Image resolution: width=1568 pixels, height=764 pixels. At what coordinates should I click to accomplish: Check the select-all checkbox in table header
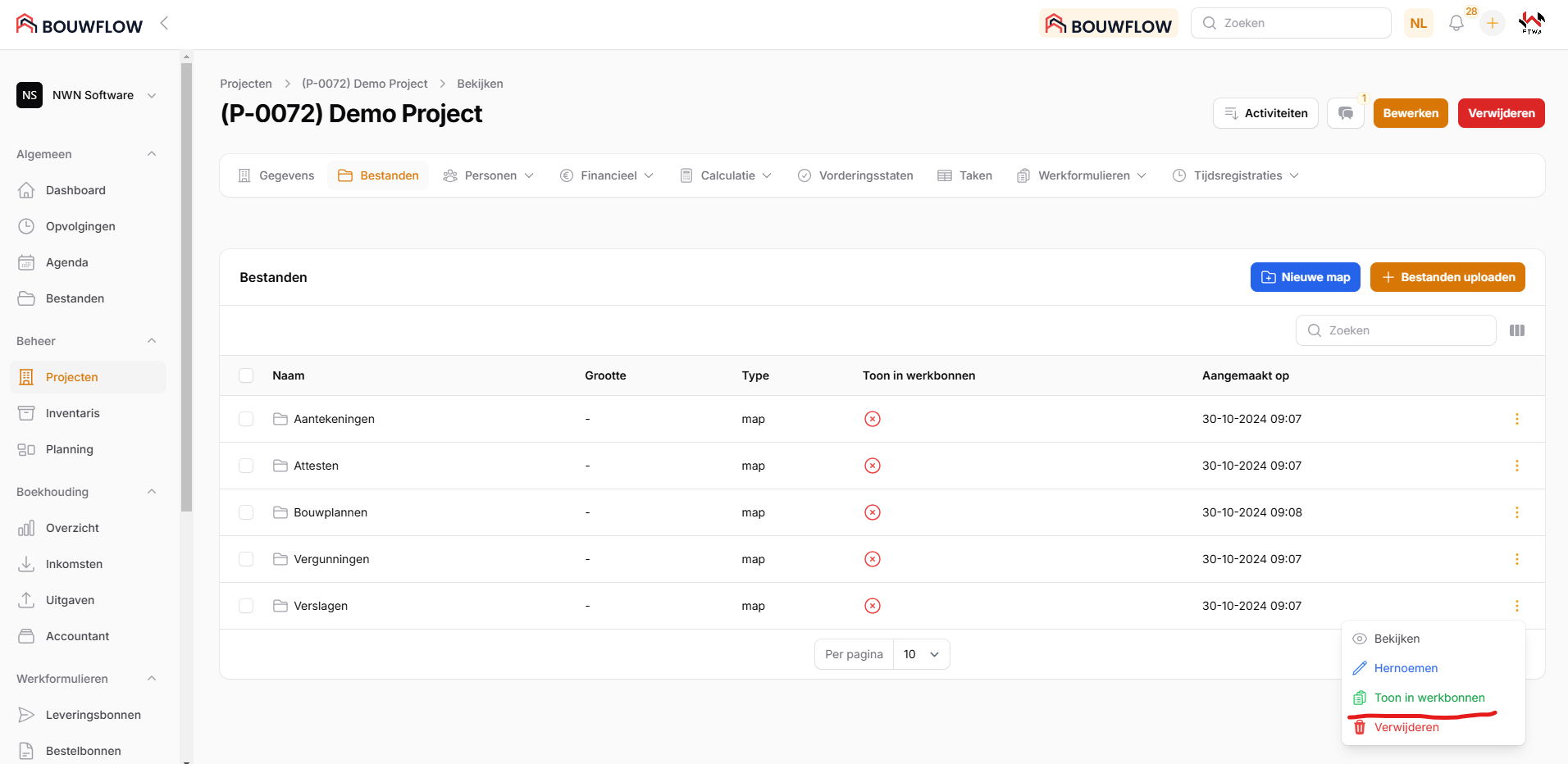246,375
